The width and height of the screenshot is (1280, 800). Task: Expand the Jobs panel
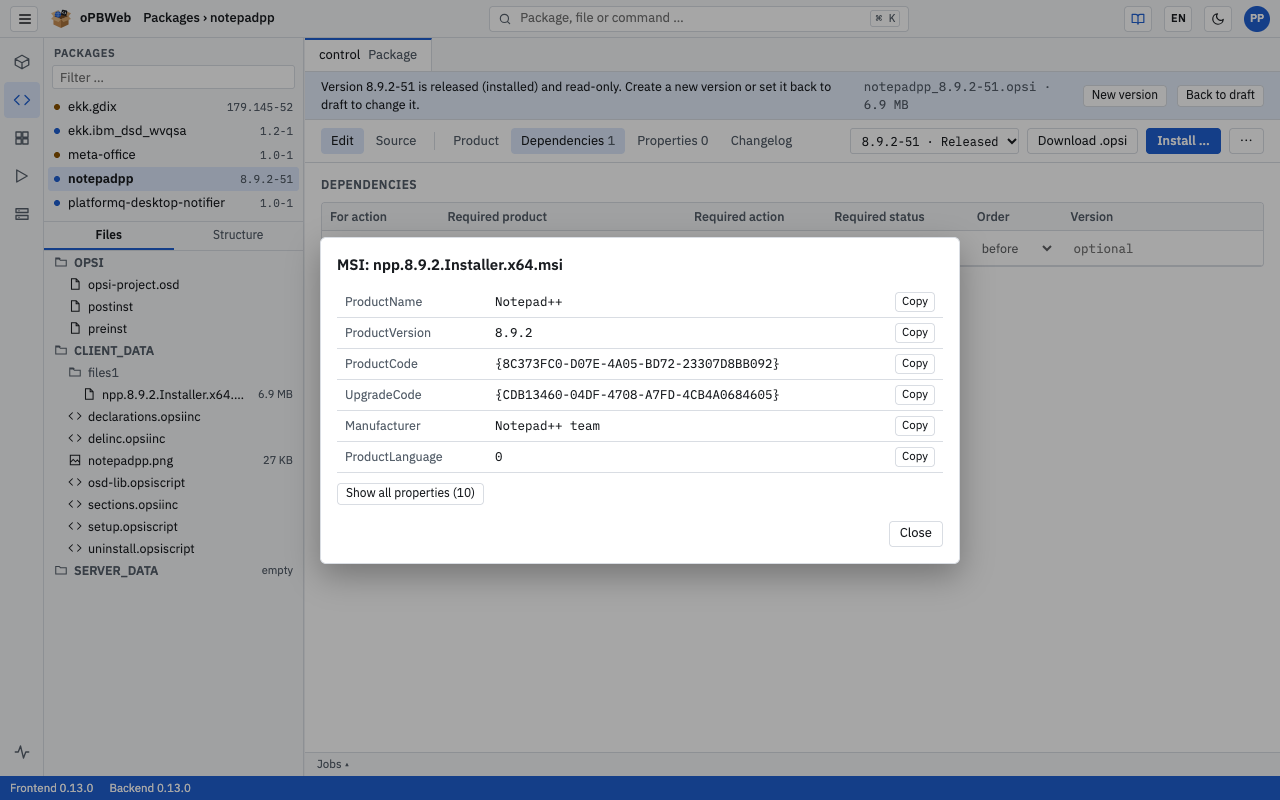(x=333, y=764)
